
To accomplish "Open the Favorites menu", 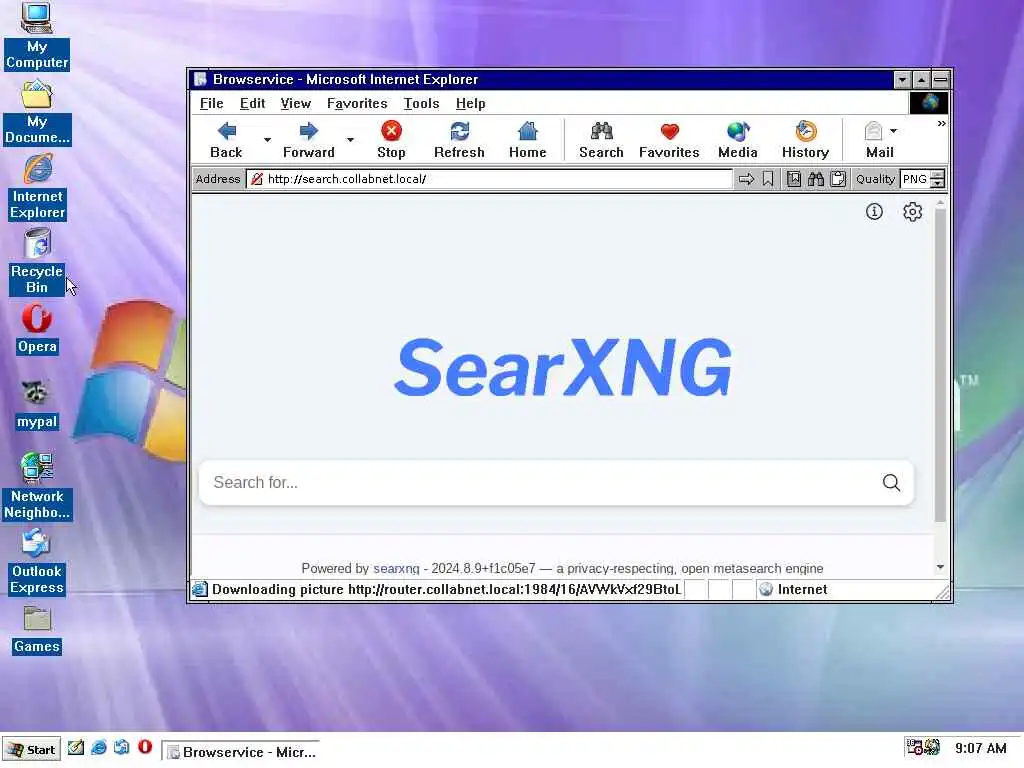I will click(357, 103).
